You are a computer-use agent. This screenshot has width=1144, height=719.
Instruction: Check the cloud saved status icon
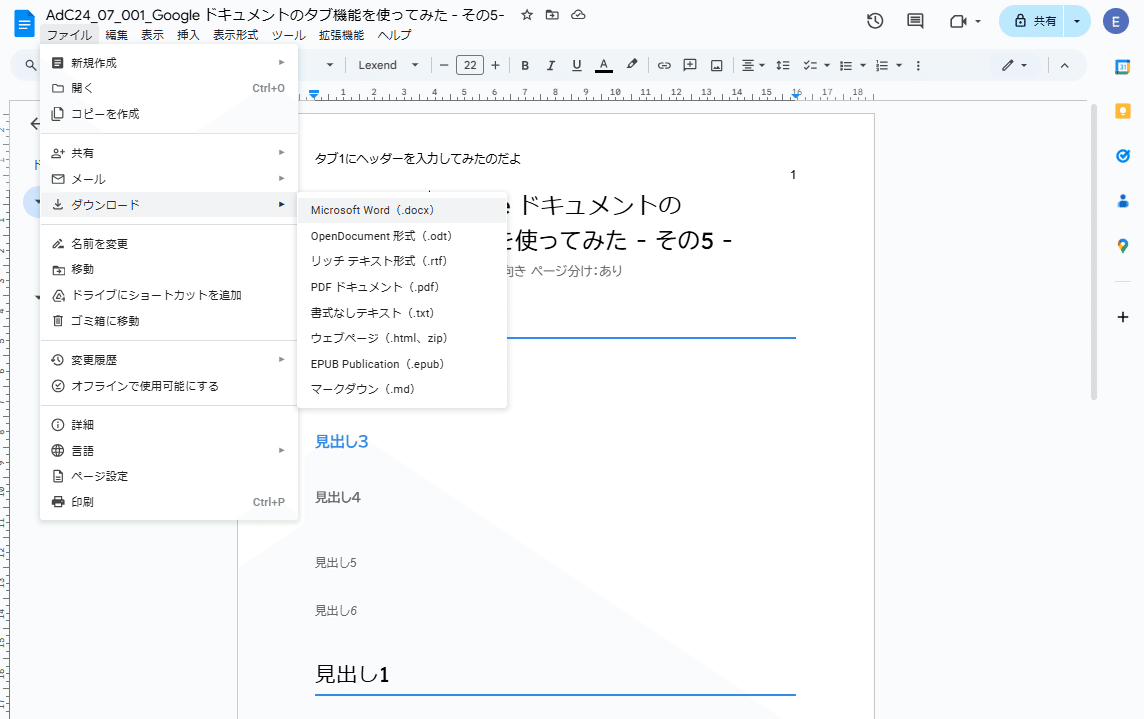click(x=578, y=15)
